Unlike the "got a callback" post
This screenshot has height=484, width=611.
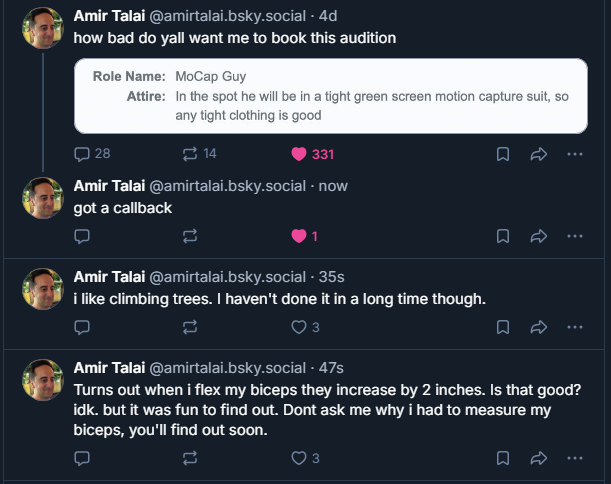298,236
